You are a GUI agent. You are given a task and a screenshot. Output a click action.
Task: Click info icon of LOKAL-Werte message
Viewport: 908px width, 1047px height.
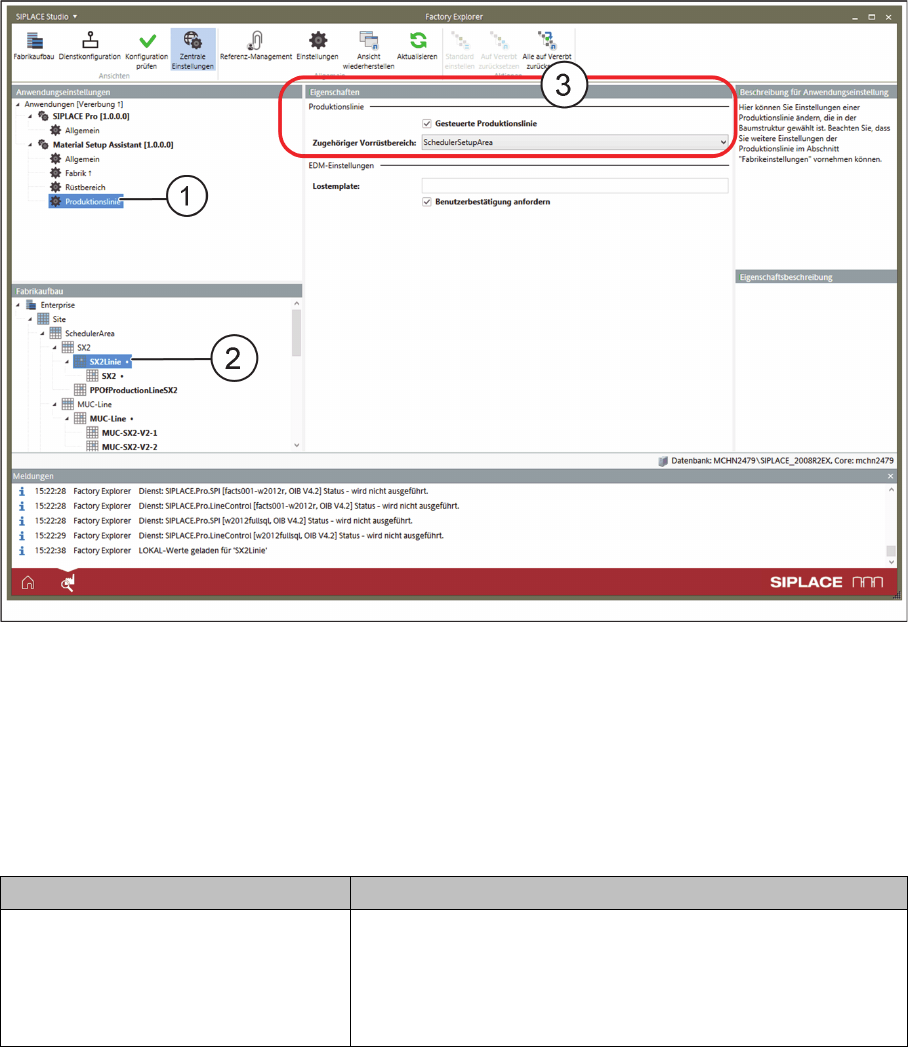pos(21,550)
